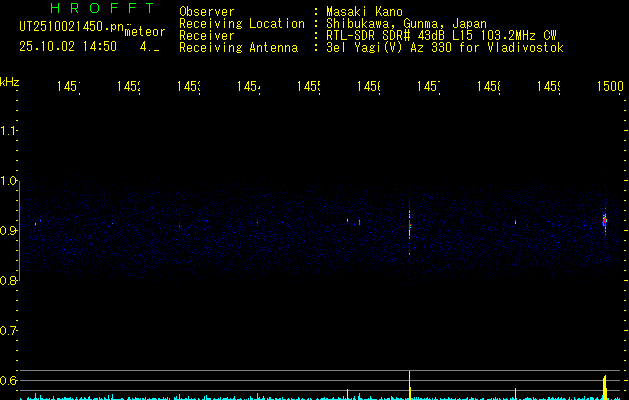Click the Receiving Antenna label
Image resolution: width=629 pixels, height=400 pixels.
[x=238, y=48]
